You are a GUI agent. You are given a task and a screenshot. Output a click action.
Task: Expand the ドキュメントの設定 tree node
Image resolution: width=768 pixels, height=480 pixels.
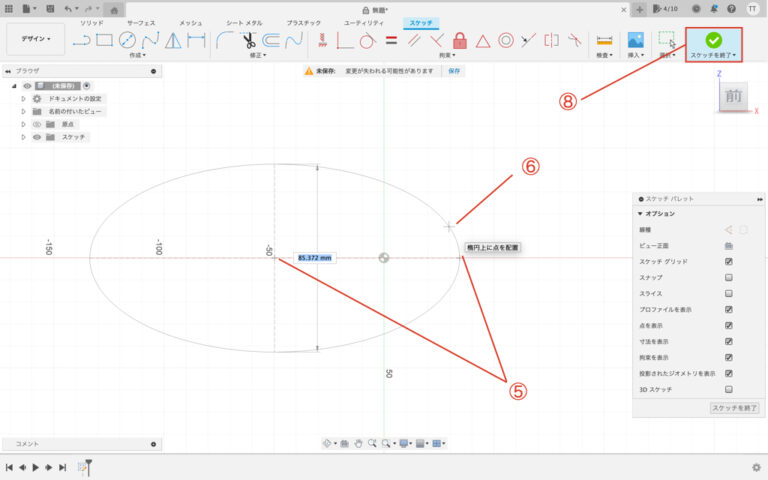pos(23,99)
